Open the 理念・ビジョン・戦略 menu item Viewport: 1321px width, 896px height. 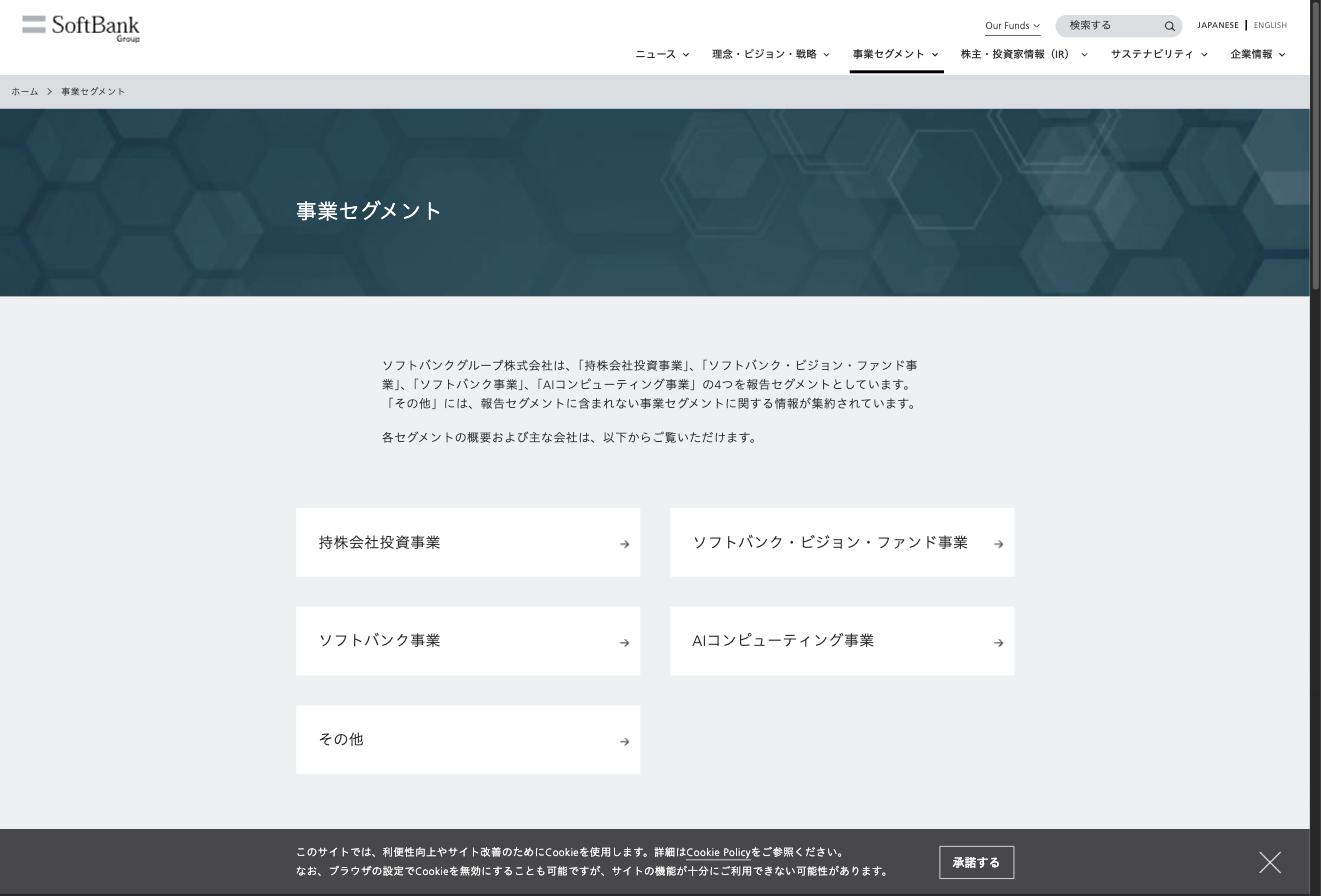click(x=764, y=54)
